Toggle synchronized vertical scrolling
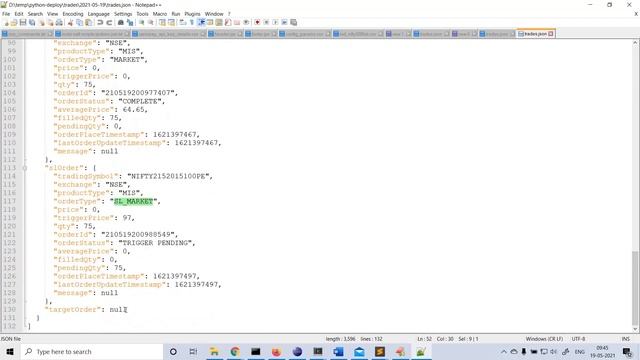Image resolution: width=640 pixels, height=360 pixels. coord(162,22)
